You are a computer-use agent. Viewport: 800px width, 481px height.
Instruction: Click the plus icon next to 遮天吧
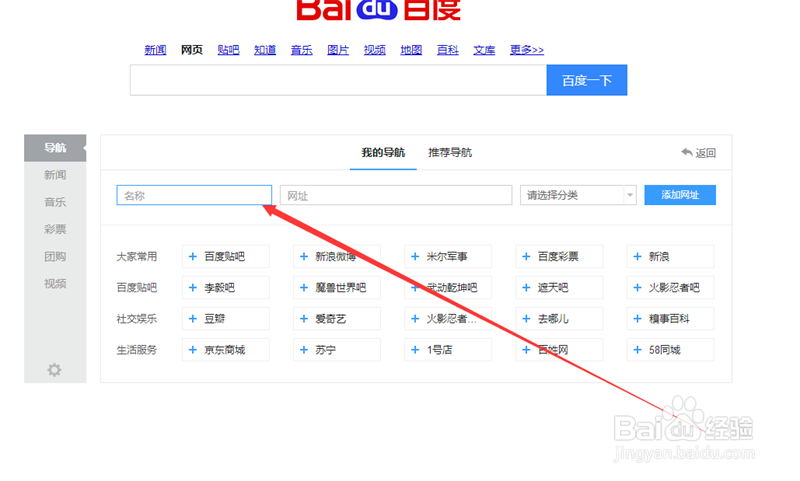pyautogui.click(x=527, y=288)
